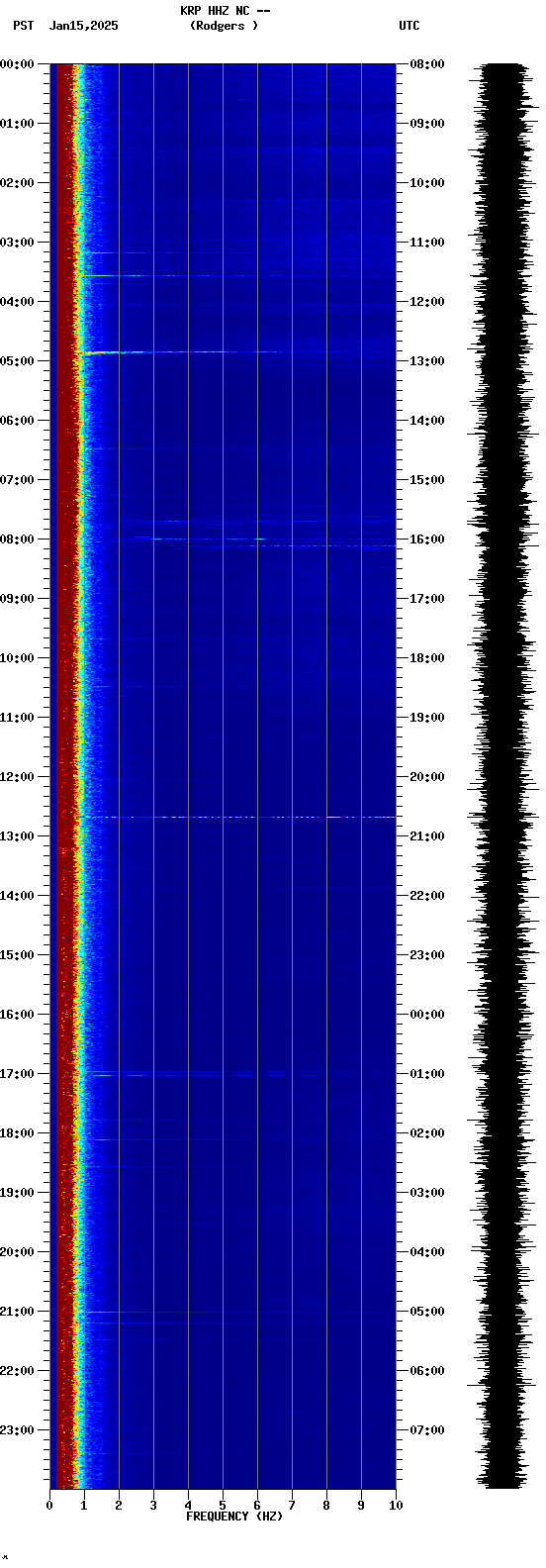The width and height of the screenshot is (546, 1568).
Task: Click the '00:00' UTC time label on right axis
Action: 427,1015
